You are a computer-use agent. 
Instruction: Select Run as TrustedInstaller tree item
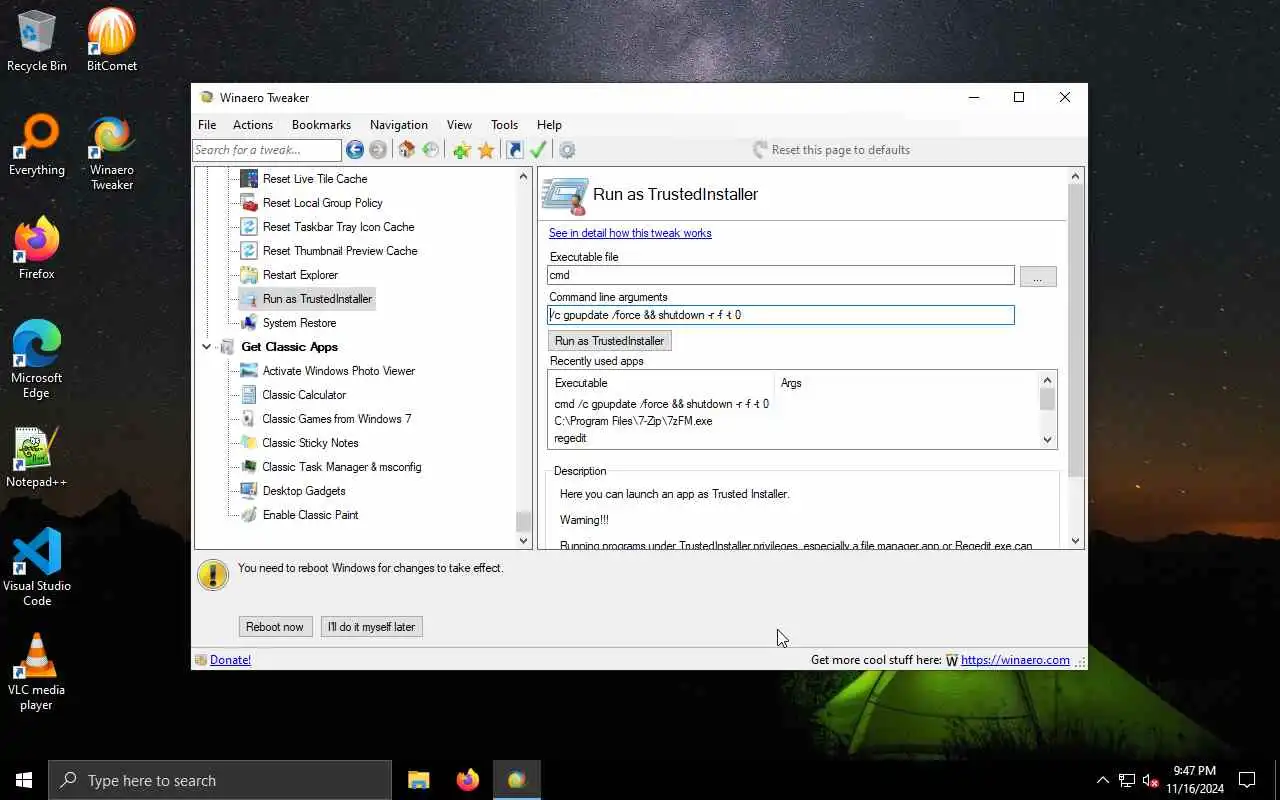point(317,299)
